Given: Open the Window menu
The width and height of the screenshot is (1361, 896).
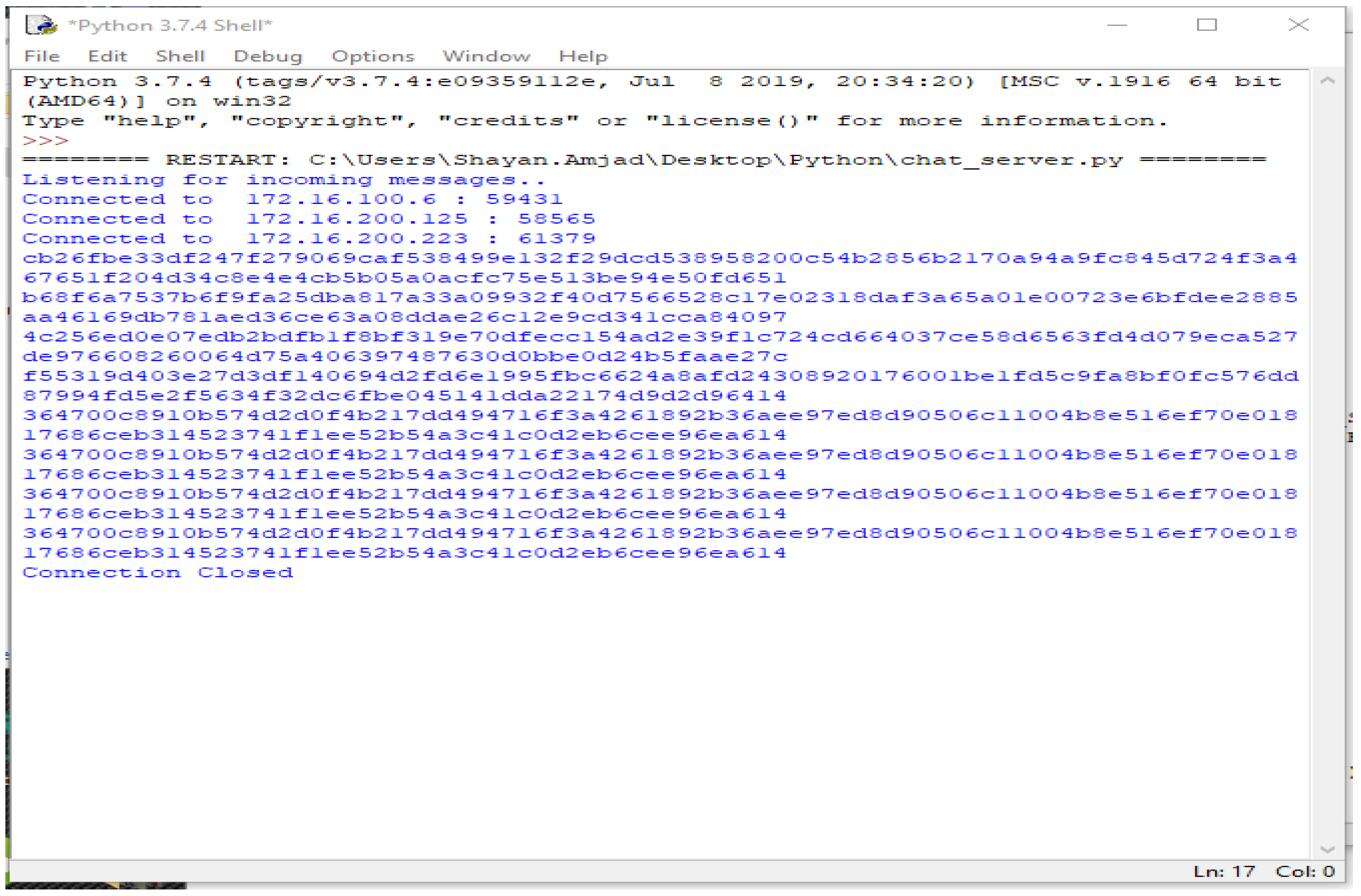Looking at the screenshot, I should [486, 56].
